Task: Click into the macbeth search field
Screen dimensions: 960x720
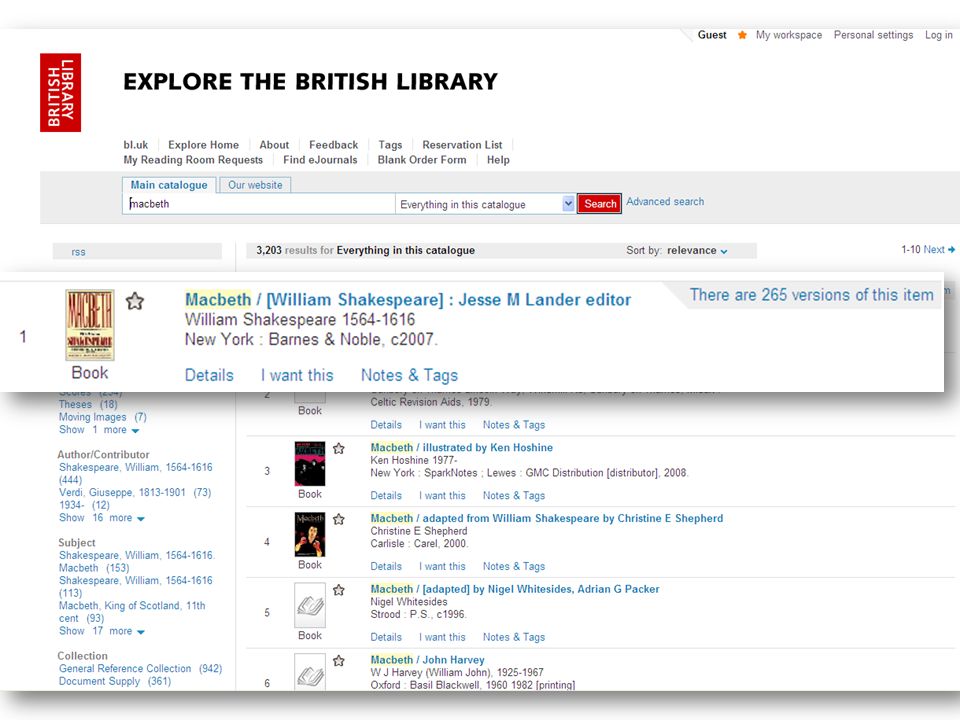Action: pos(259,204)
